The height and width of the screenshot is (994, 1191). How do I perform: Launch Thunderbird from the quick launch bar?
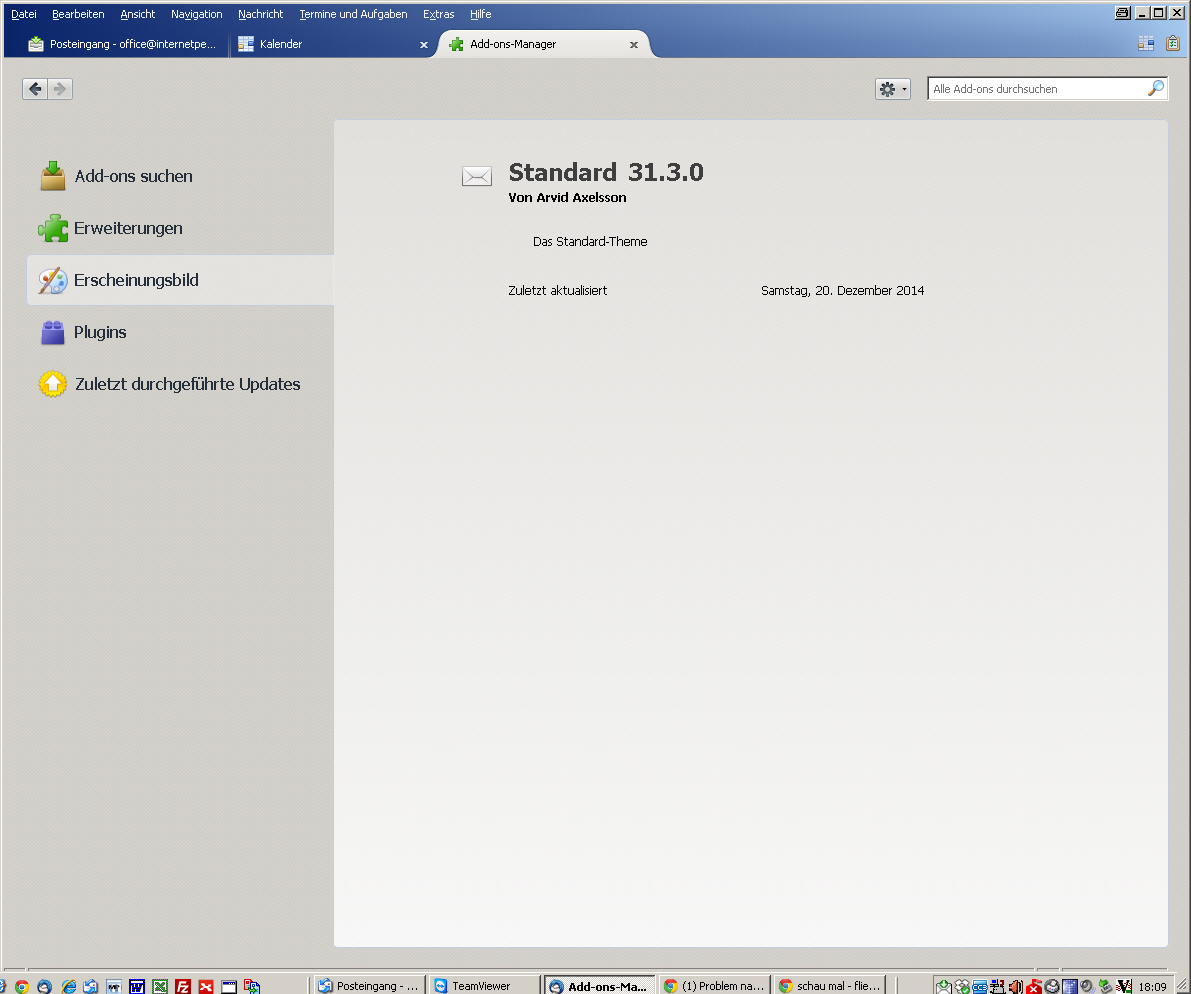click(44, 986)
